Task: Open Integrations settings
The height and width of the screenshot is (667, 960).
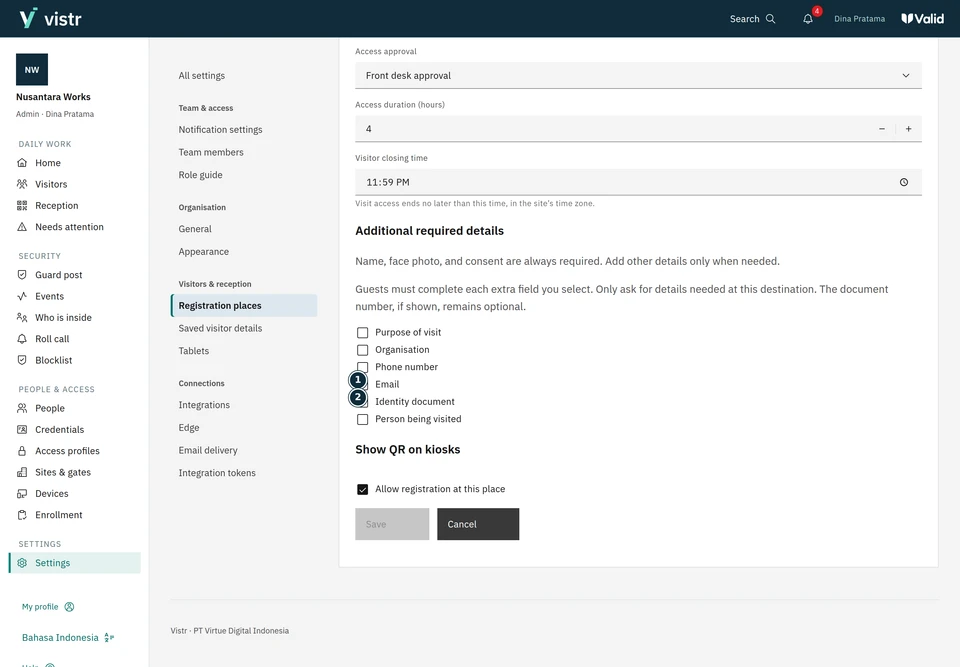Action: pos(204,405)
